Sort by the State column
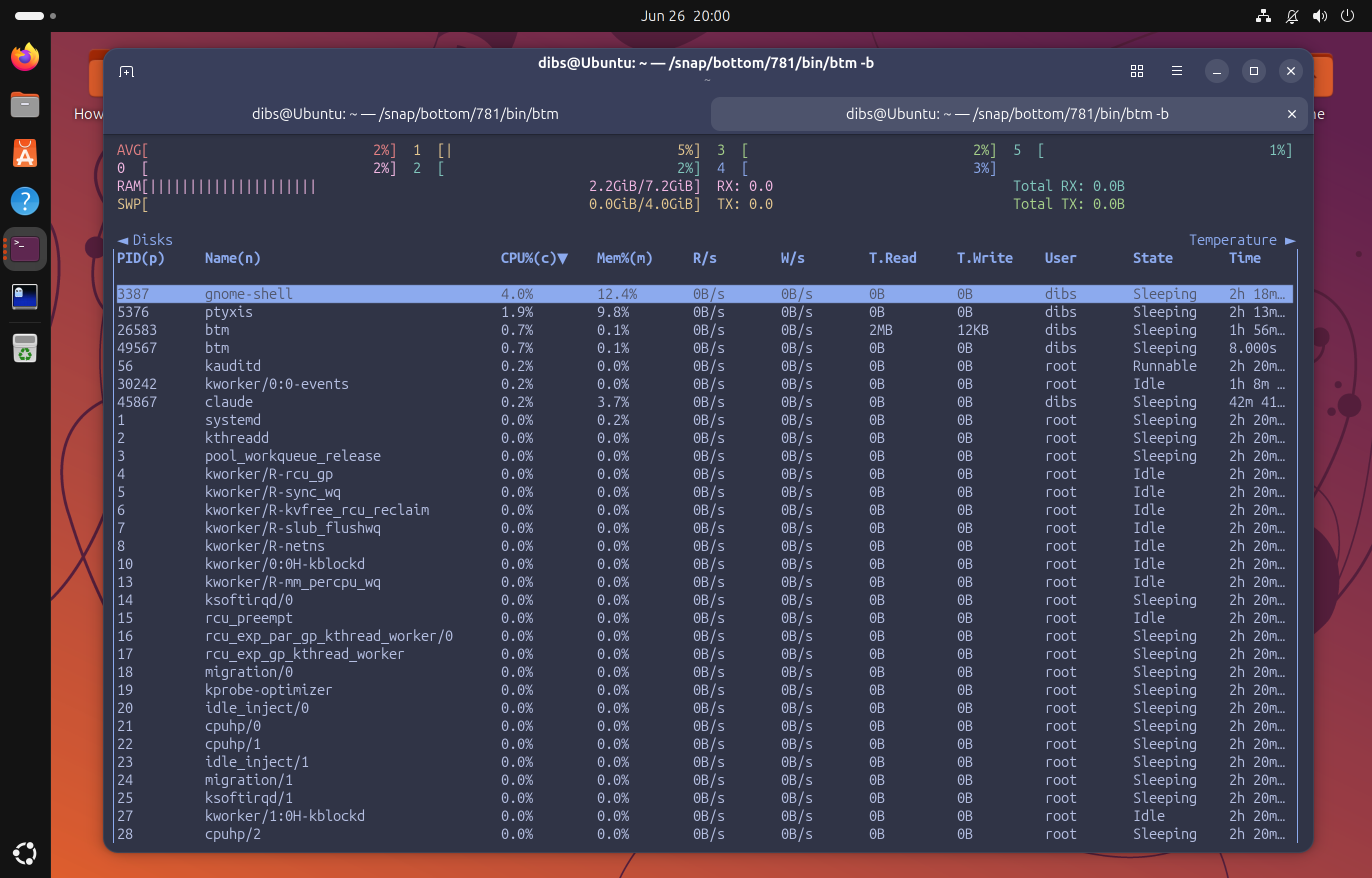1372x878 pixels. pos(1152,258)
